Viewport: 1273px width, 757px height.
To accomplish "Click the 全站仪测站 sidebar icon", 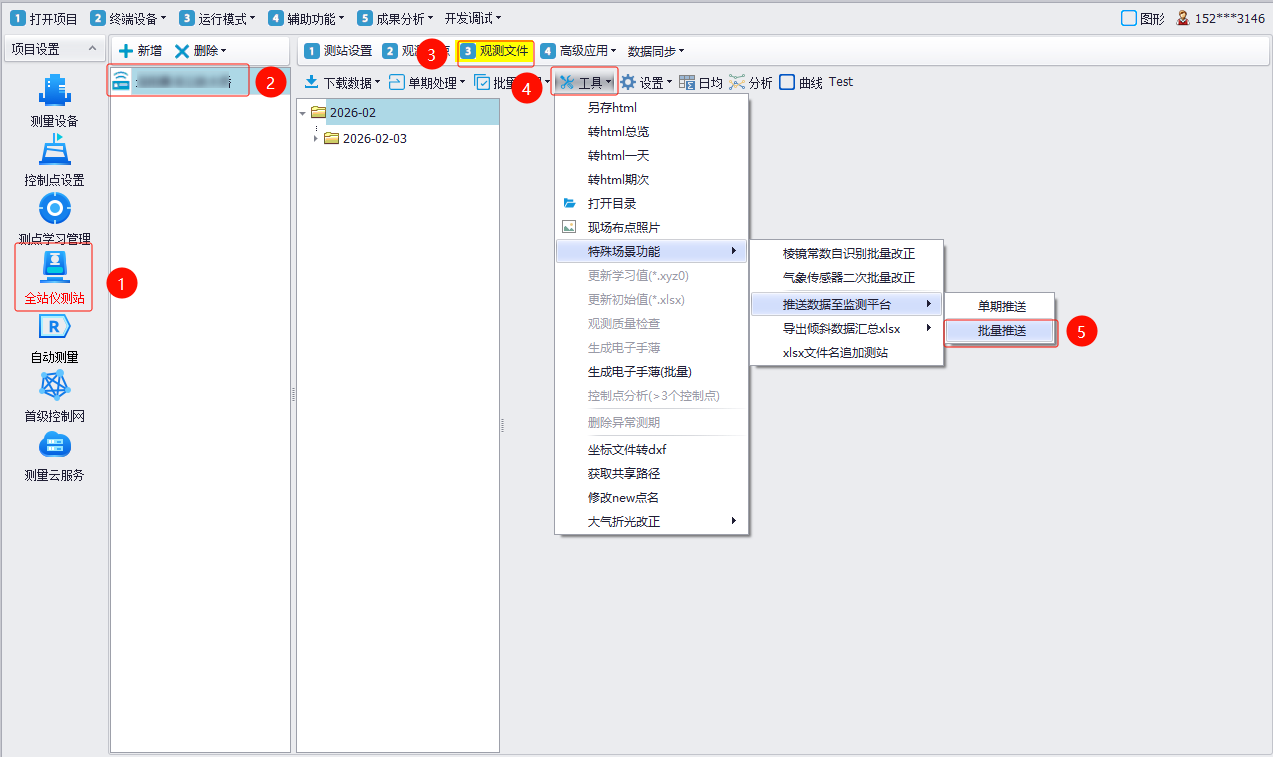I will point(54,267).
